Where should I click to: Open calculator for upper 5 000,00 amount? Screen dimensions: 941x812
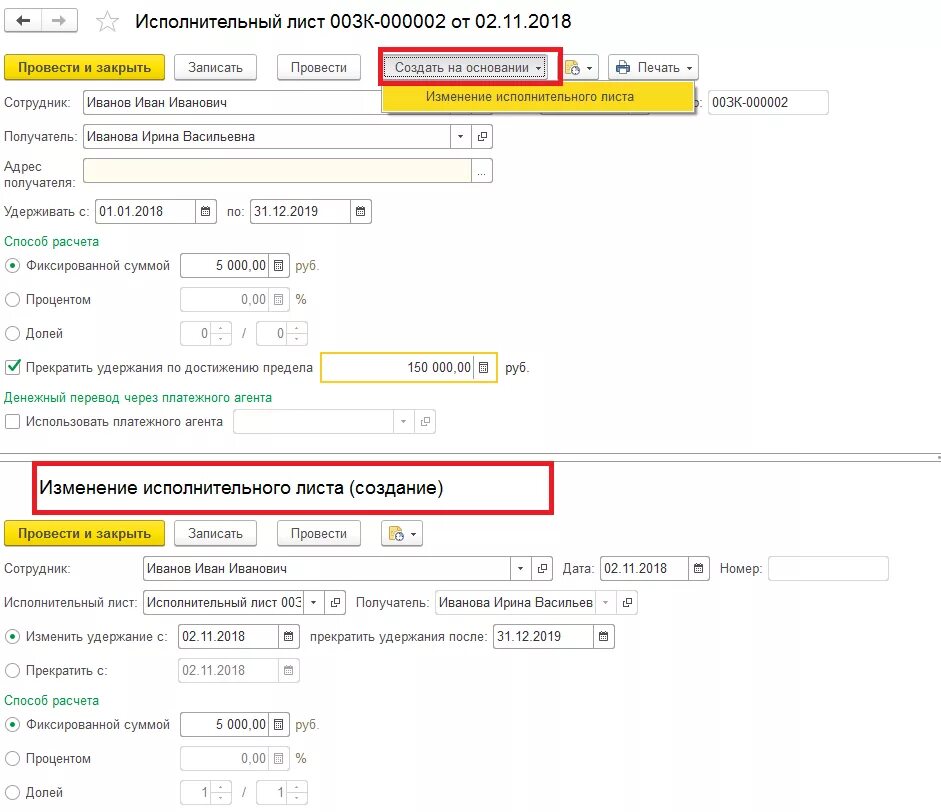pos(278,265)
